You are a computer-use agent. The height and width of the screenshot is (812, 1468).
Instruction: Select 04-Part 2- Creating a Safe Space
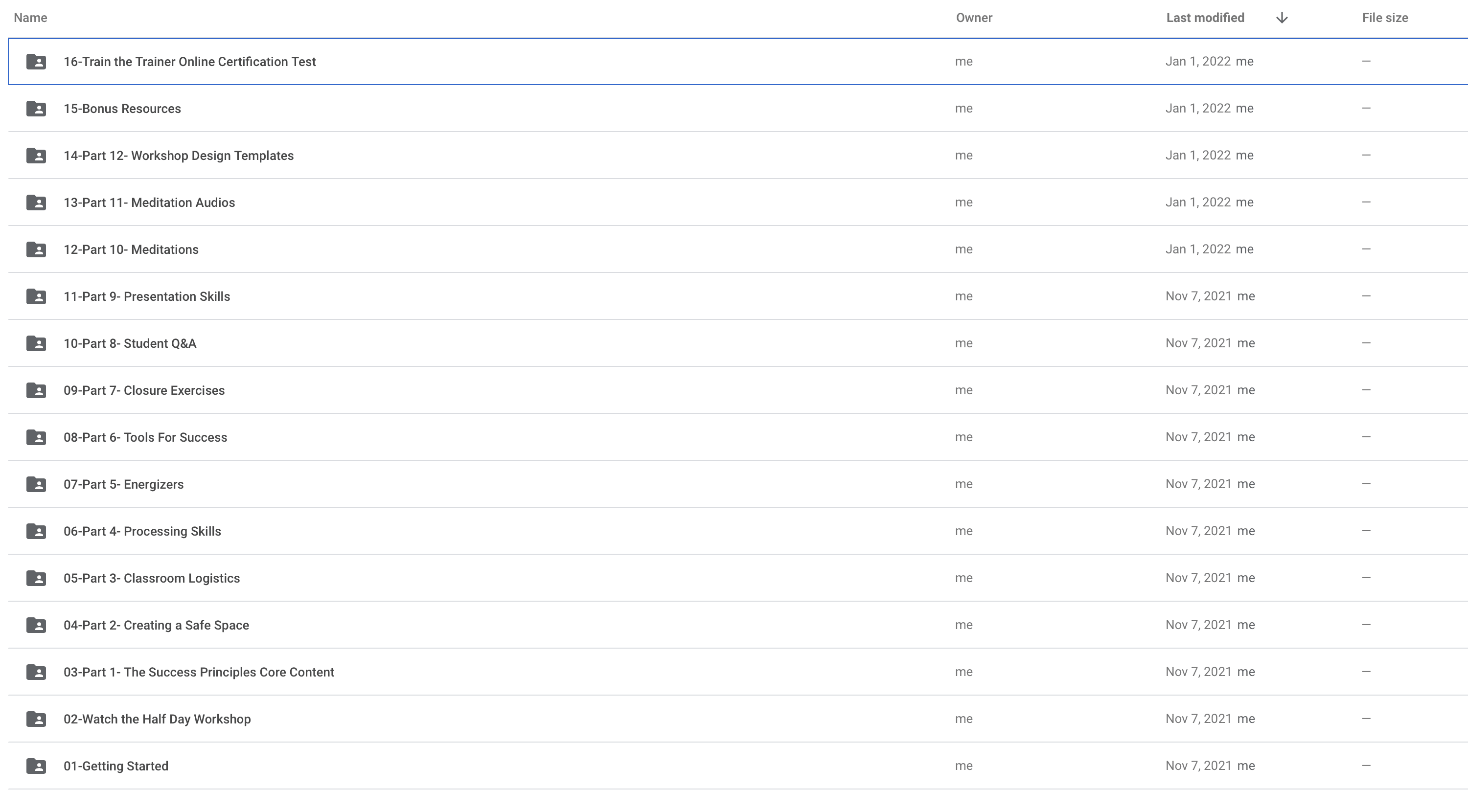[x=738, y=625]
